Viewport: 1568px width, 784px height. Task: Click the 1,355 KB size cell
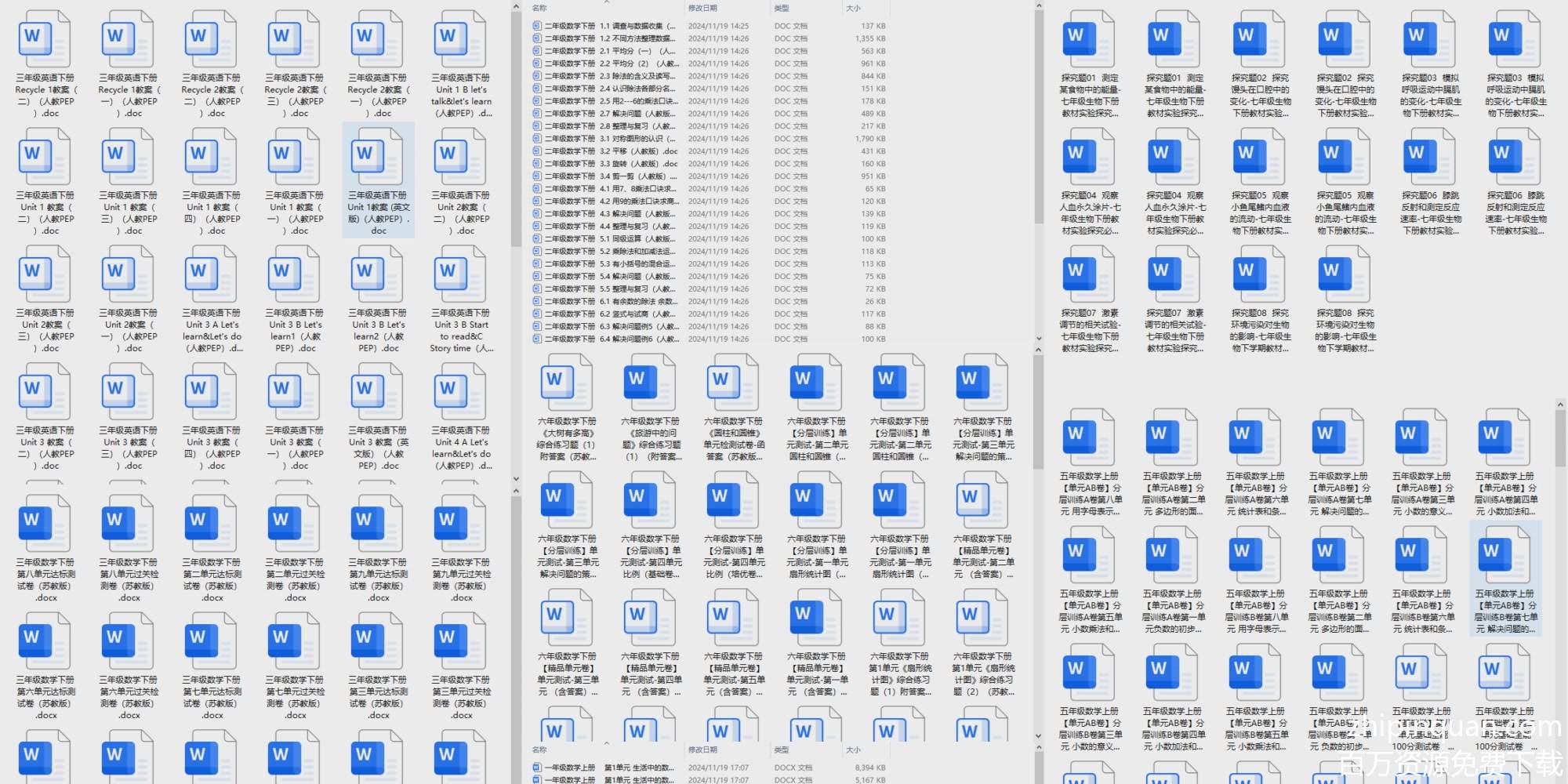[x=870, y=38]
